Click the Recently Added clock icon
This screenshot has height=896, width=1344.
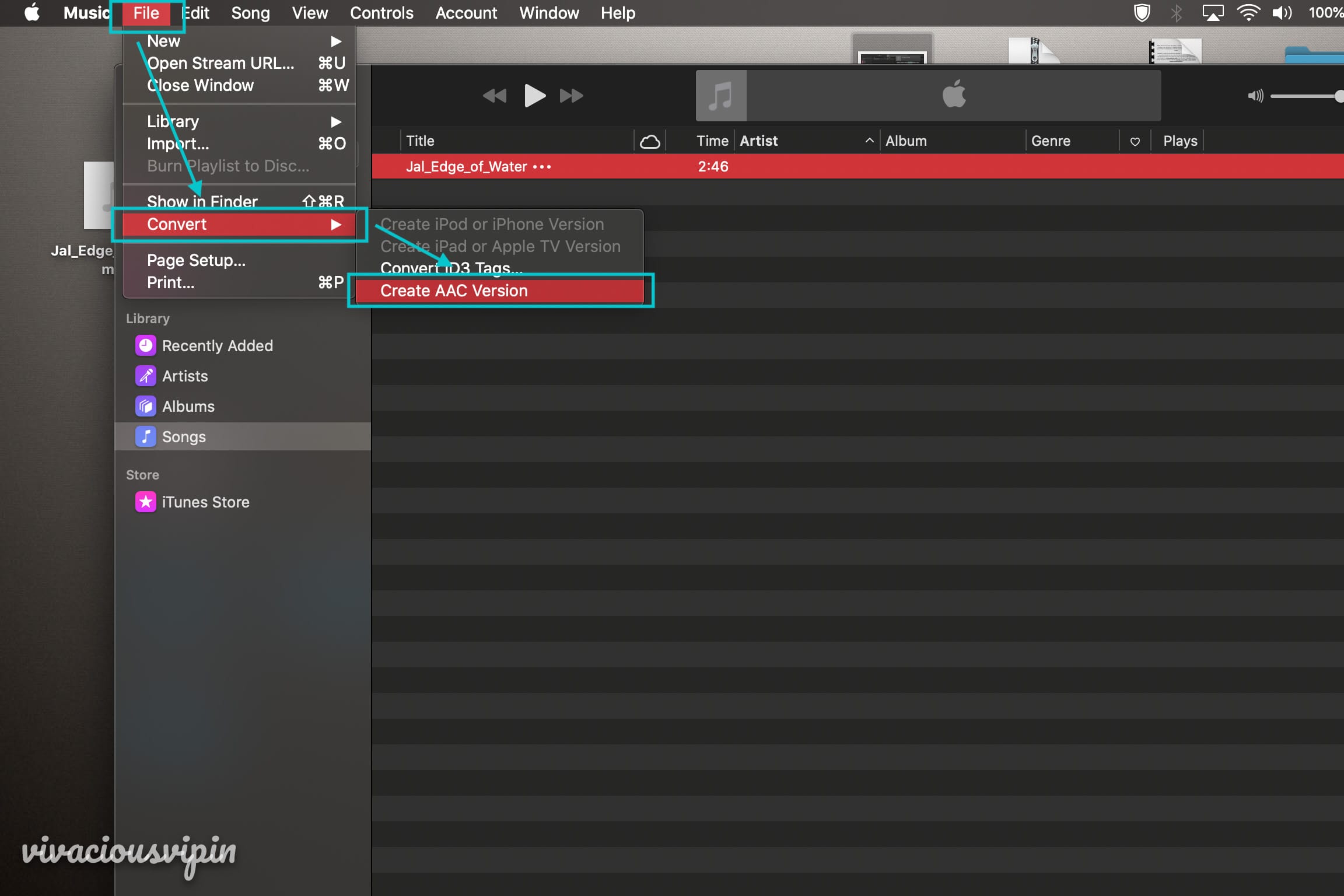[145, 345]
